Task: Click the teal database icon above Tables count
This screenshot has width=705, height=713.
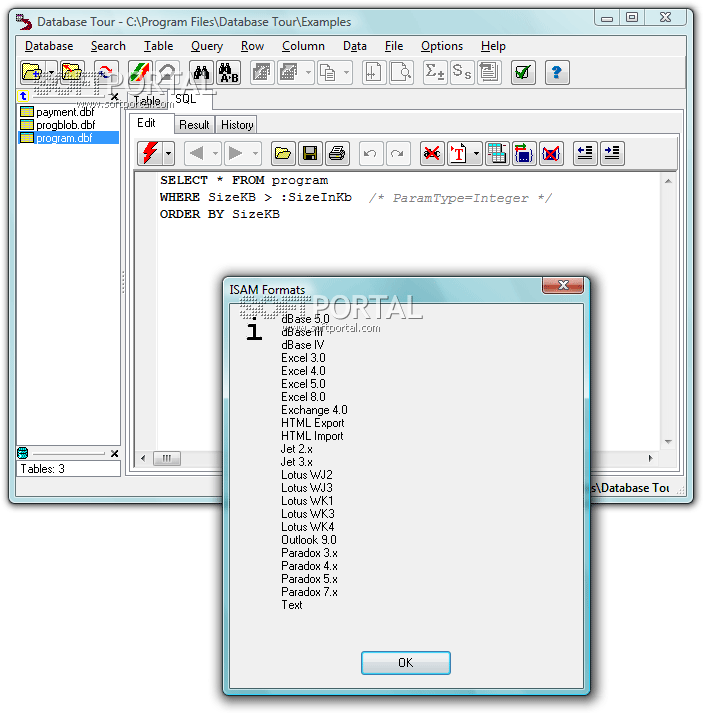Action: click(22, 453)
